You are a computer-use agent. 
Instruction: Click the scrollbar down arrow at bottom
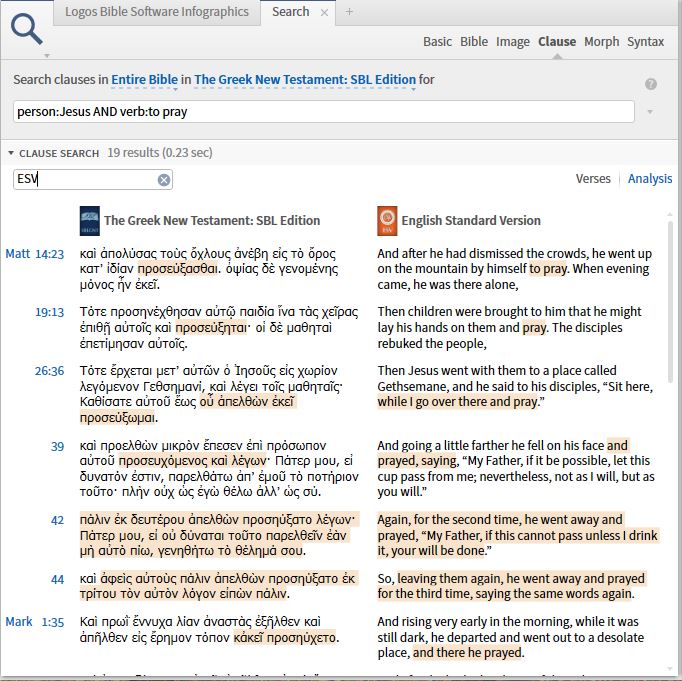click(x=670, y=669)
